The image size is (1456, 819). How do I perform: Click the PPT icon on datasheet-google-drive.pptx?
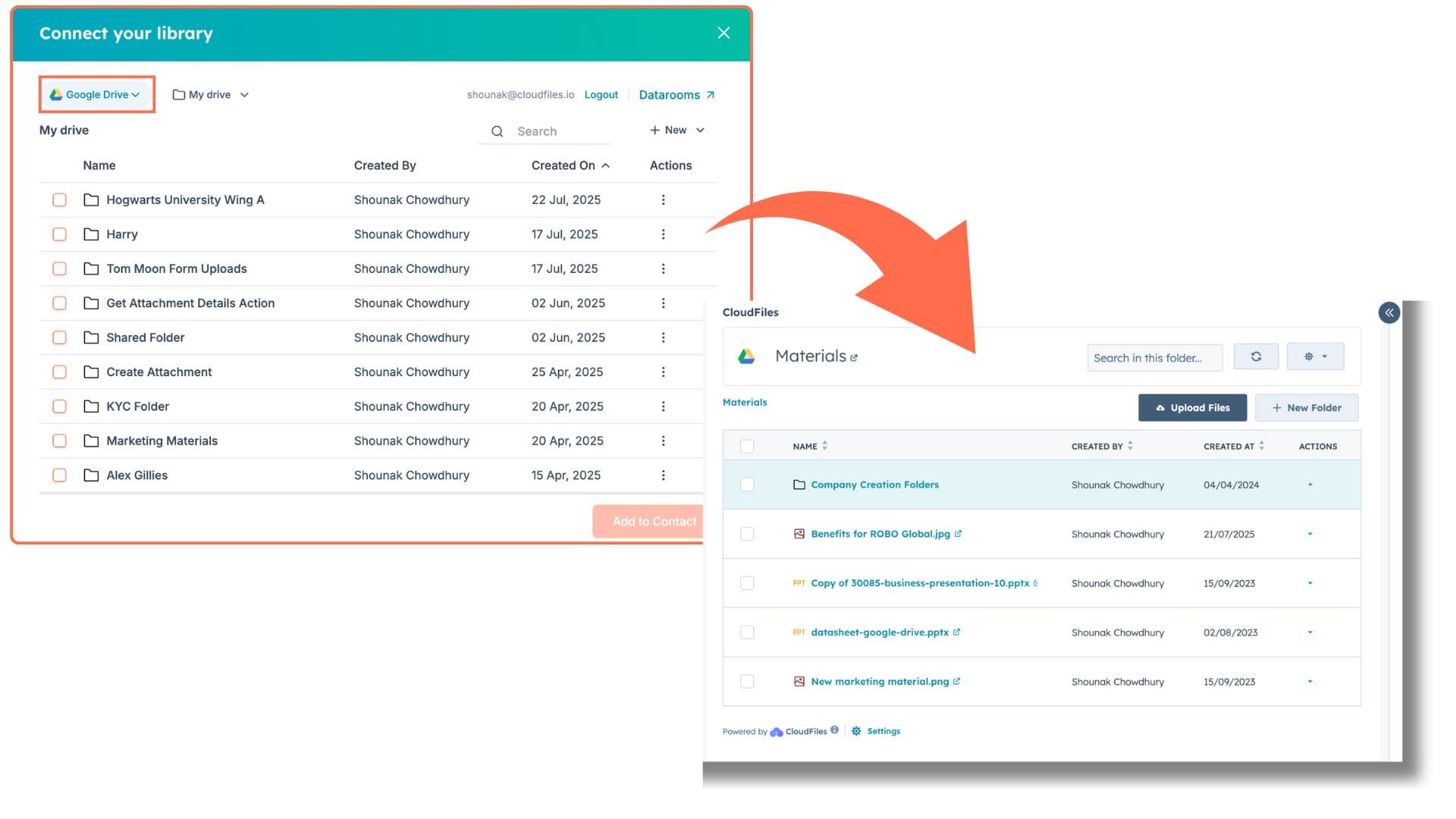click(799, 632)
